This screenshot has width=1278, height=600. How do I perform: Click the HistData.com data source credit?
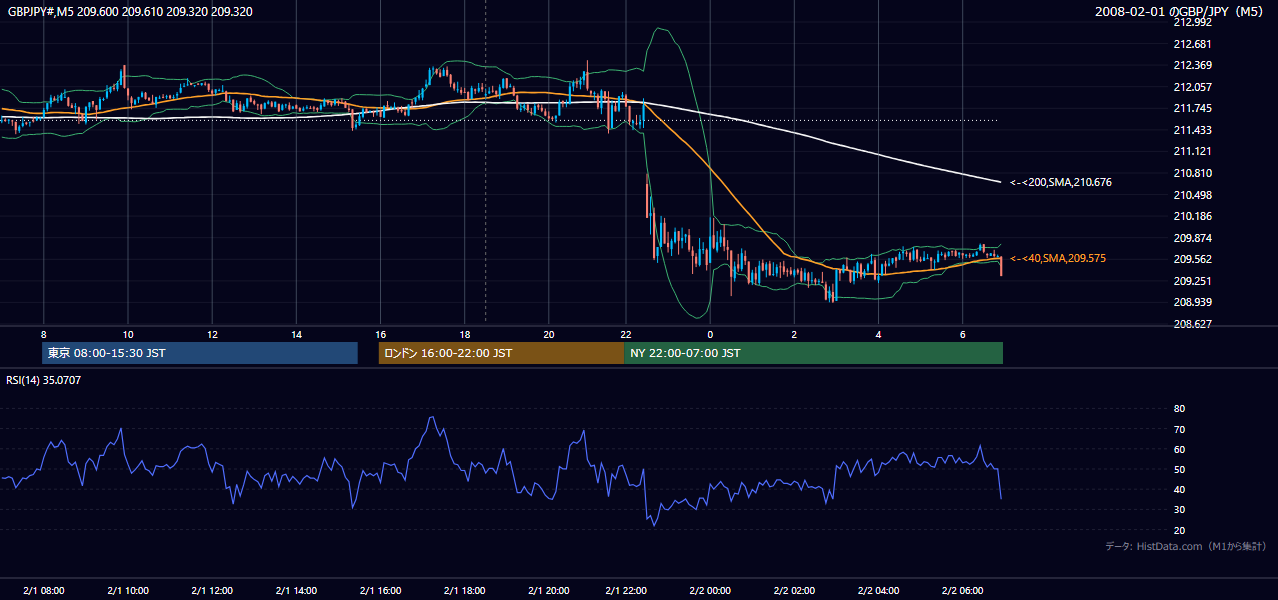pyautogui.click(x=1186, y=546)
